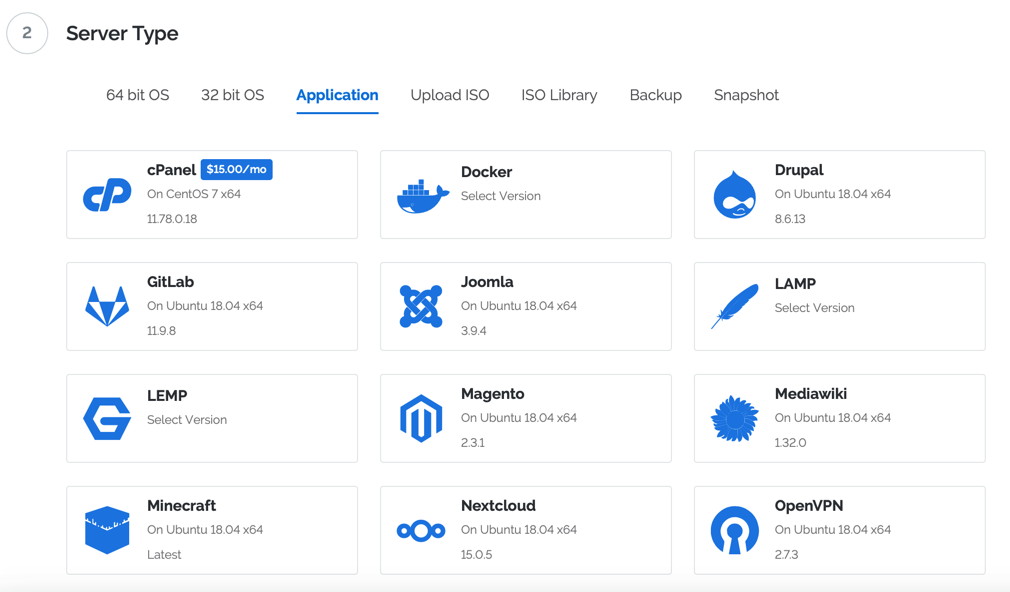
Task: Switch to the Backup tab
Action: (656, 95)
